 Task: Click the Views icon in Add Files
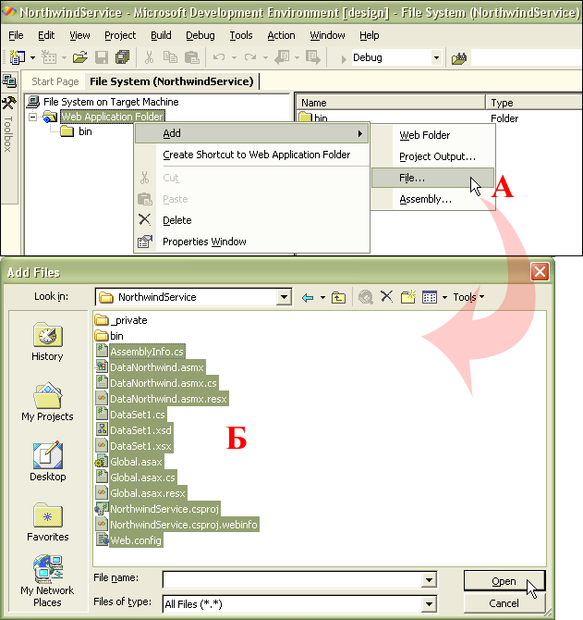click(x=430, y=297)
